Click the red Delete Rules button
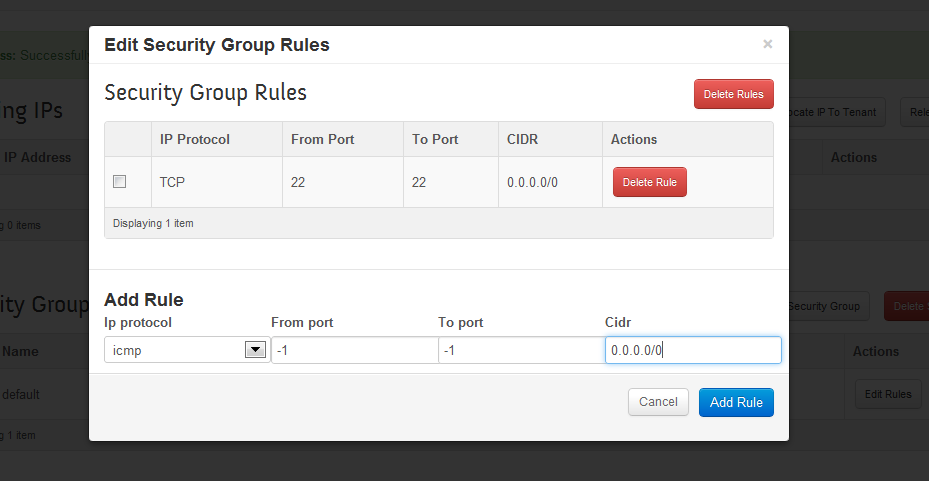929x481 pixels. 733,94
